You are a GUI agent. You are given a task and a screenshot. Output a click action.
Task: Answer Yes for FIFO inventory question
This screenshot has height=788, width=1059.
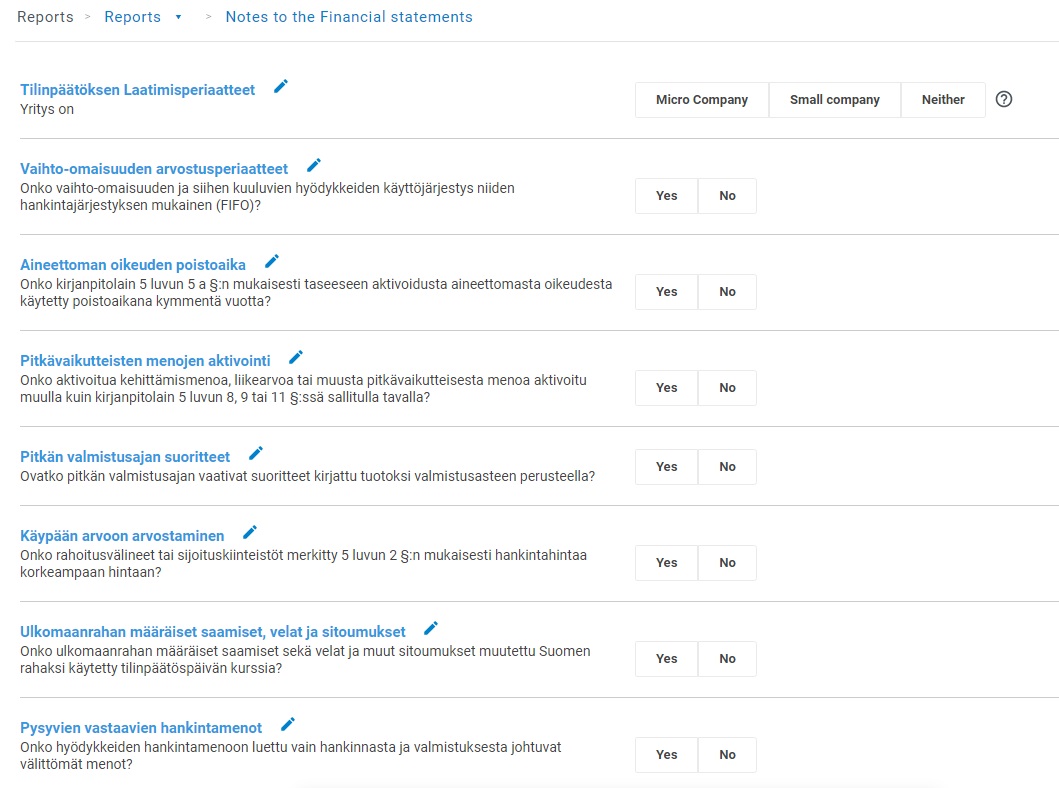[x=667, y=196]
